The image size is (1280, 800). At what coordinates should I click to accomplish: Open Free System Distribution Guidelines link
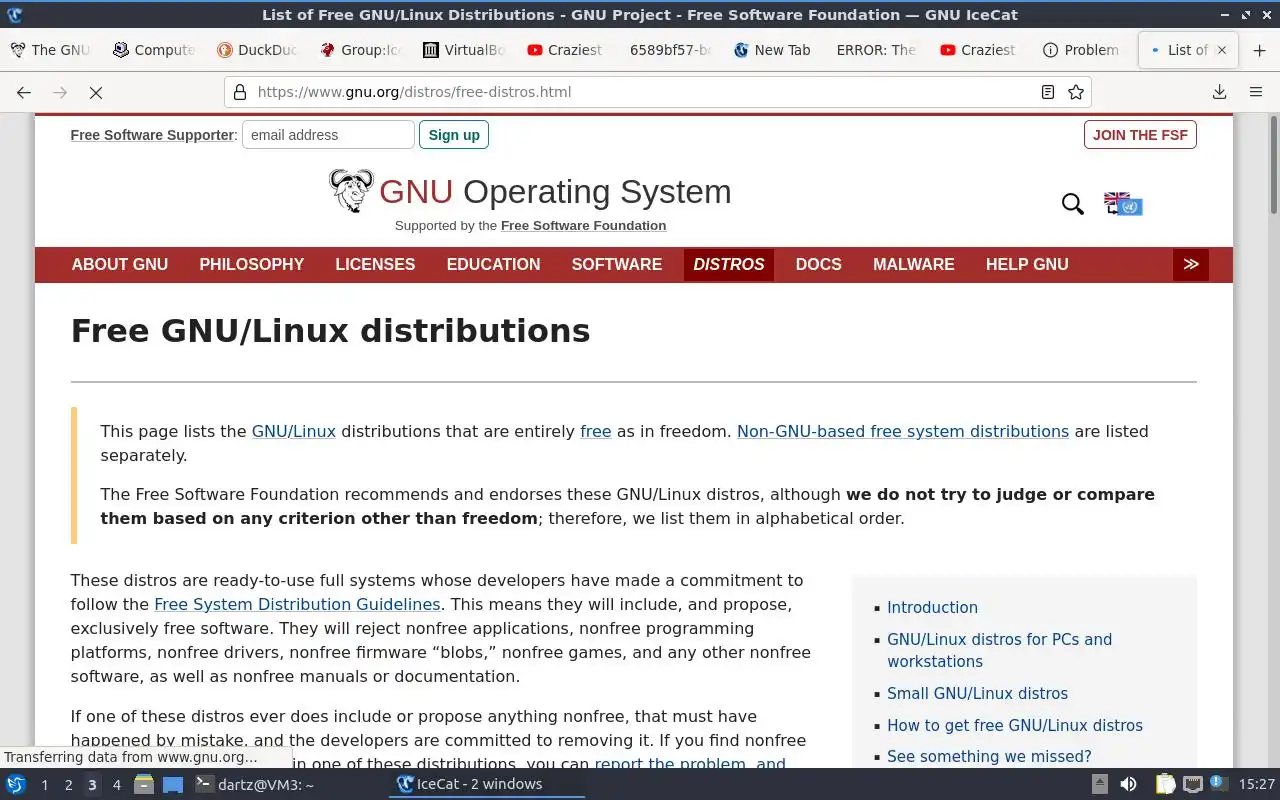click(x=297, y=604)
